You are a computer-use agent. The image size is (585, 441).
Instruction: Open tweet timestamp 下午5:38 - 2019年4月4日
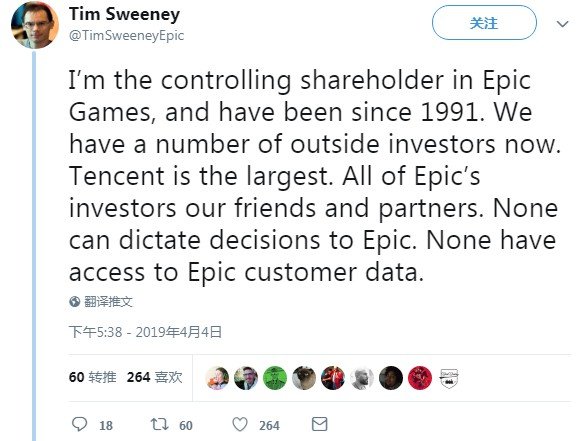tap(145, 332)
